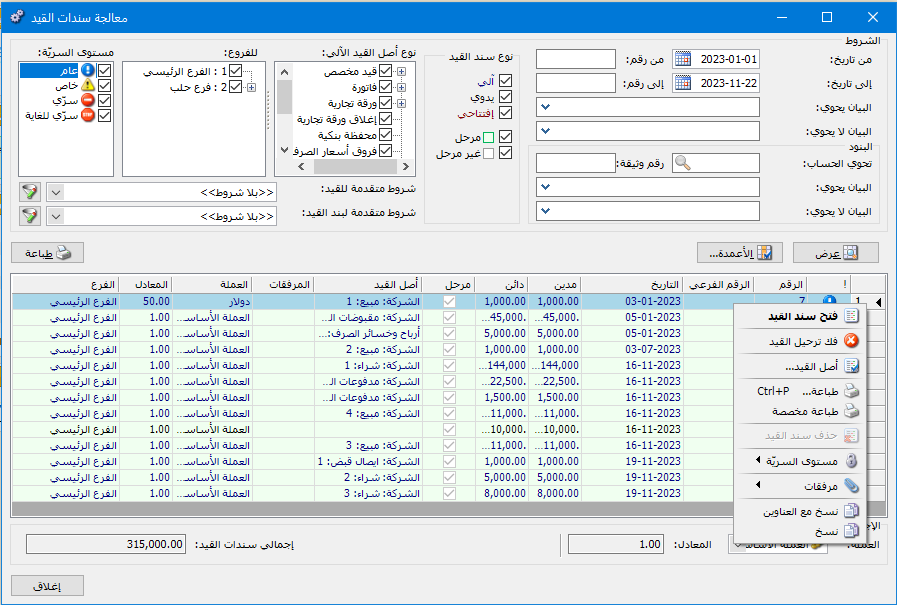Image resolution: width=897 pixels, height=605 pixels.
Task: Sort by the 'التاريخ' column header
Action: click(x=632, y=284)
